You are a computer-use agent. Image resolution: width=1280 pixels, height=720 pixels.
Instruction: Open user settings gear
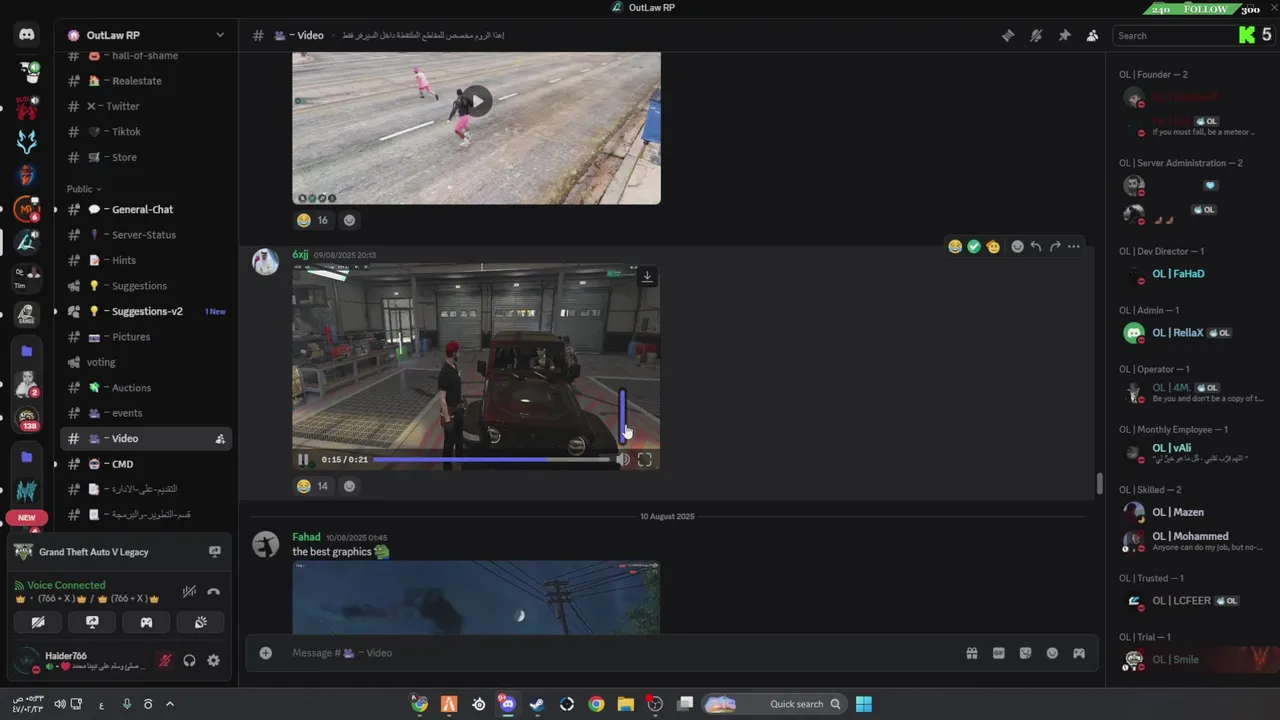[x=213, y=660]
